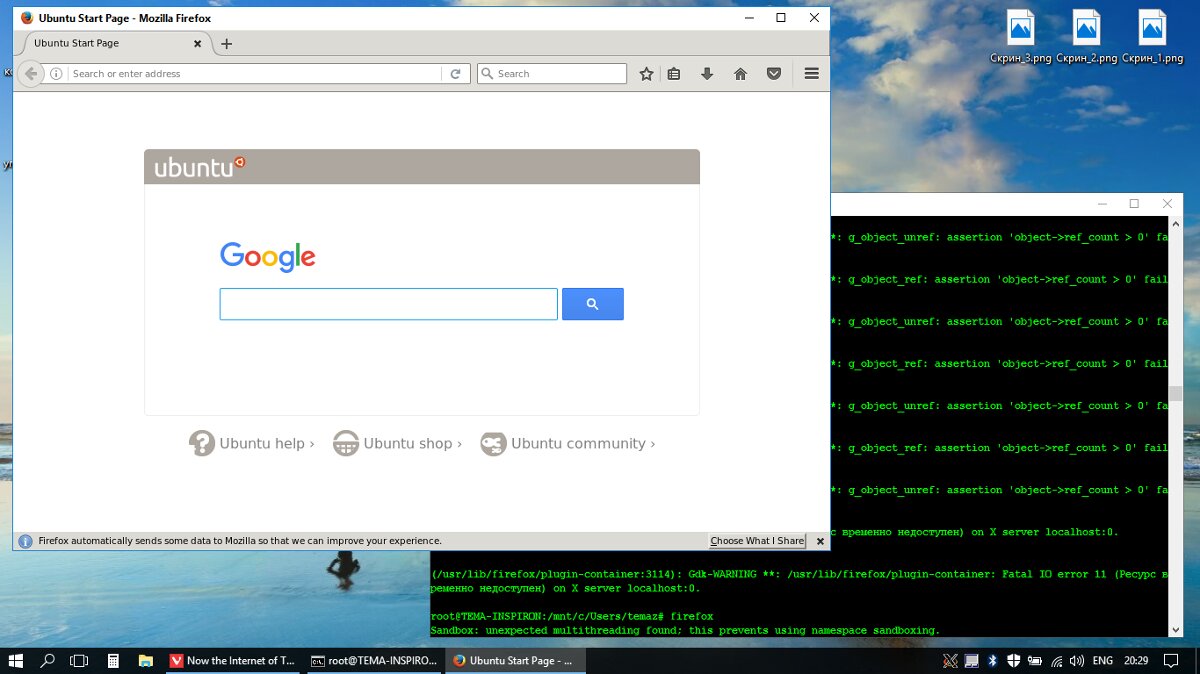Click the info icon in Firefox notification bar

26,541
